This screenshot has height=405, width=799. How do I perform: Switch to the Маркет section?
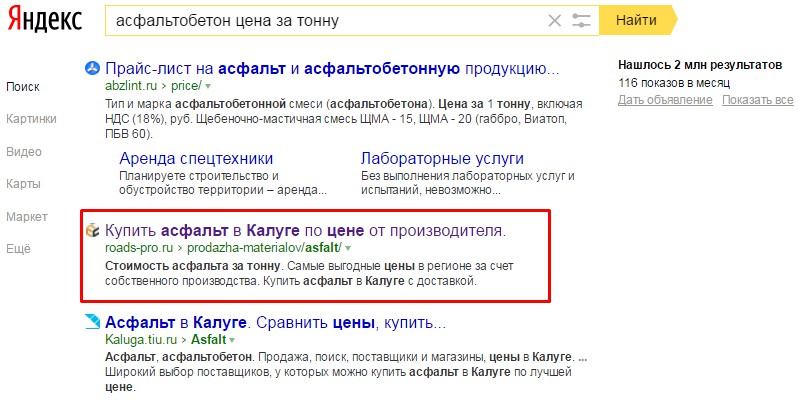tap(27, 217)
